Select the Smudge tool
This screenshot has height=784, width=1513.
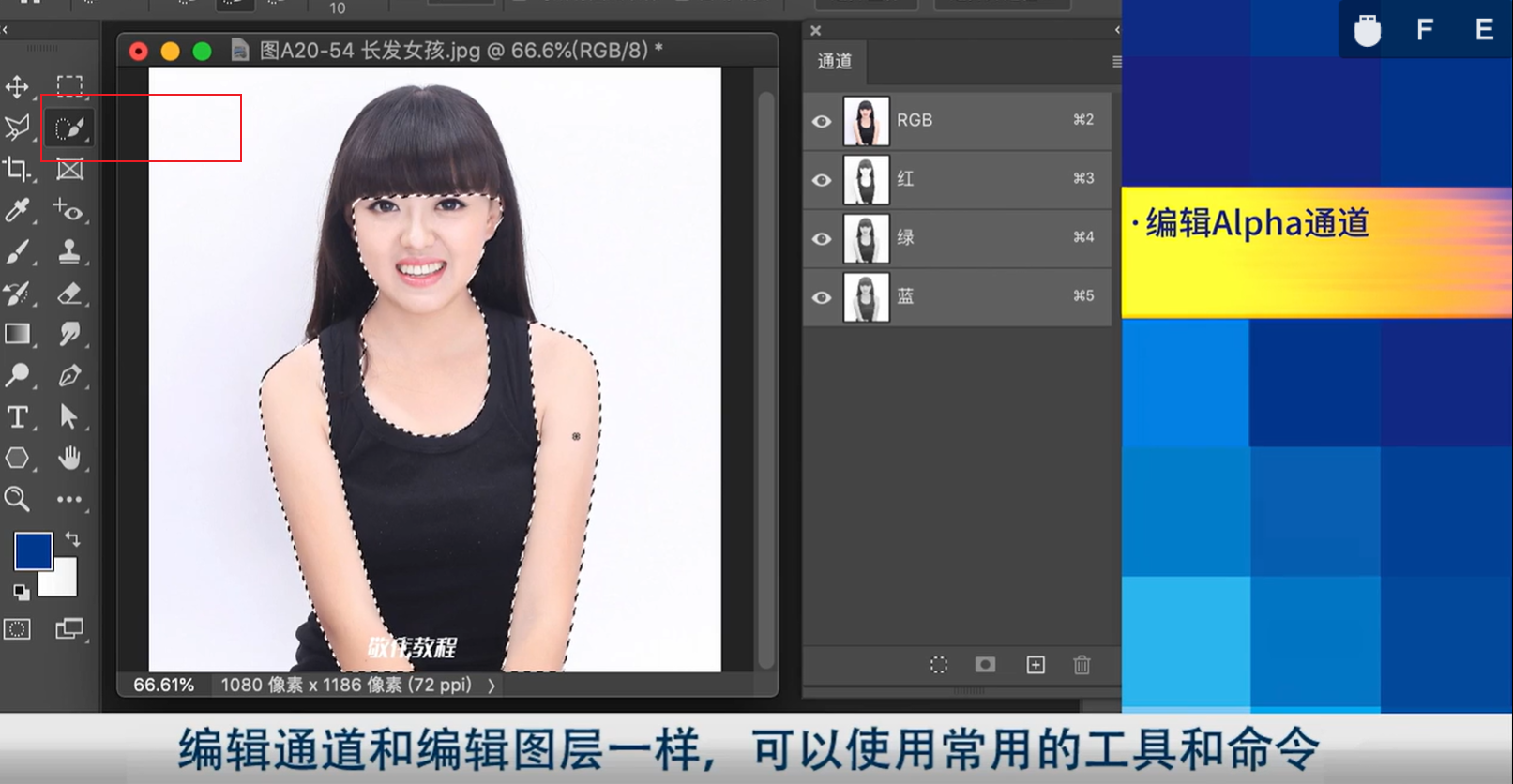[x=69, y=334]
